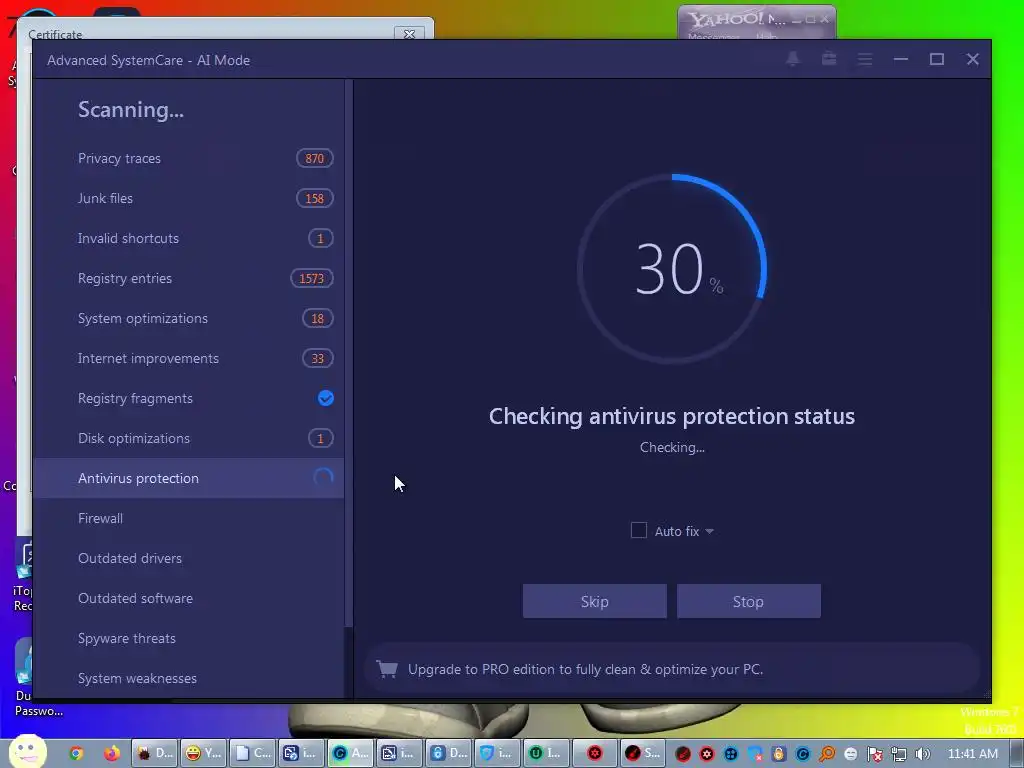
Task: Click the blue C tray icon
Action: 803,754
